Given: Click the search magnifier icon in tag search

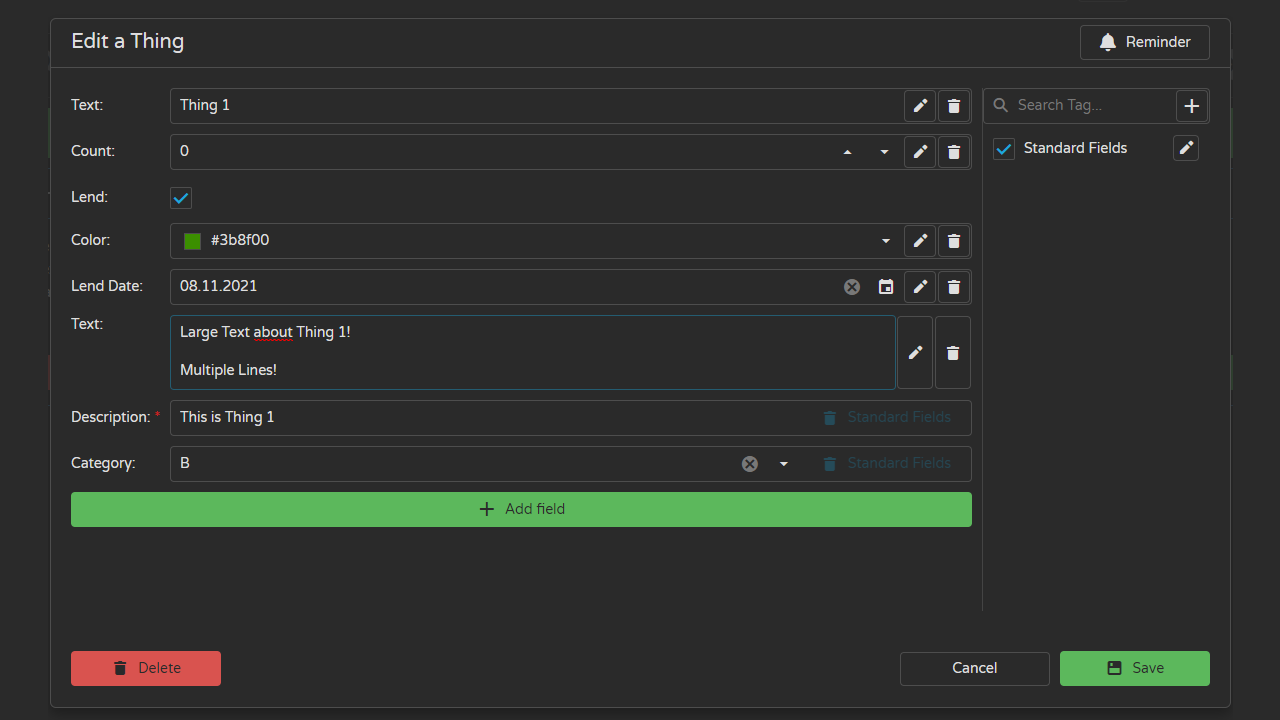Looking at the screenshot, I should coord(1001,105).
